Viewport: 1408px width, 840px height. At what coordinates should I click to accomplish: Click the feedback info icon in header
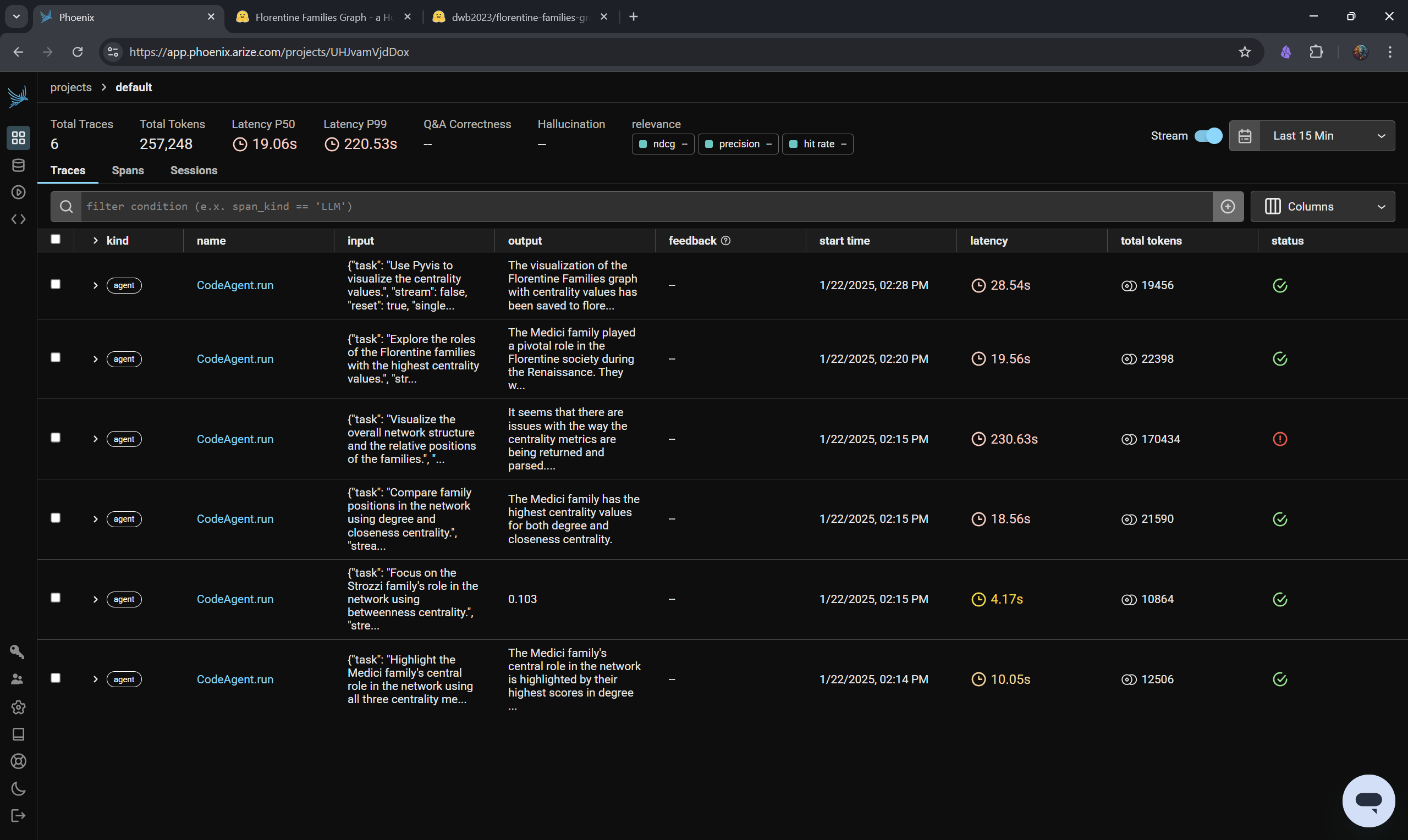(726, 241)
